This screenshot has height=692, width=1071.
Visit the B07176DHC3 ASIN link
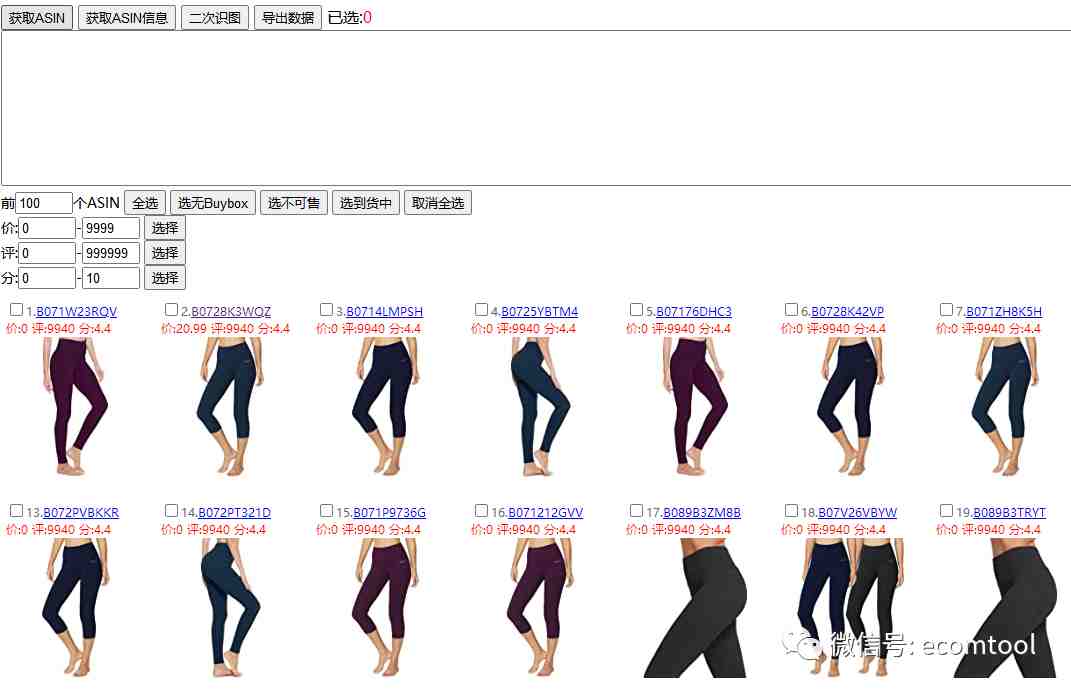pos(694,312)
